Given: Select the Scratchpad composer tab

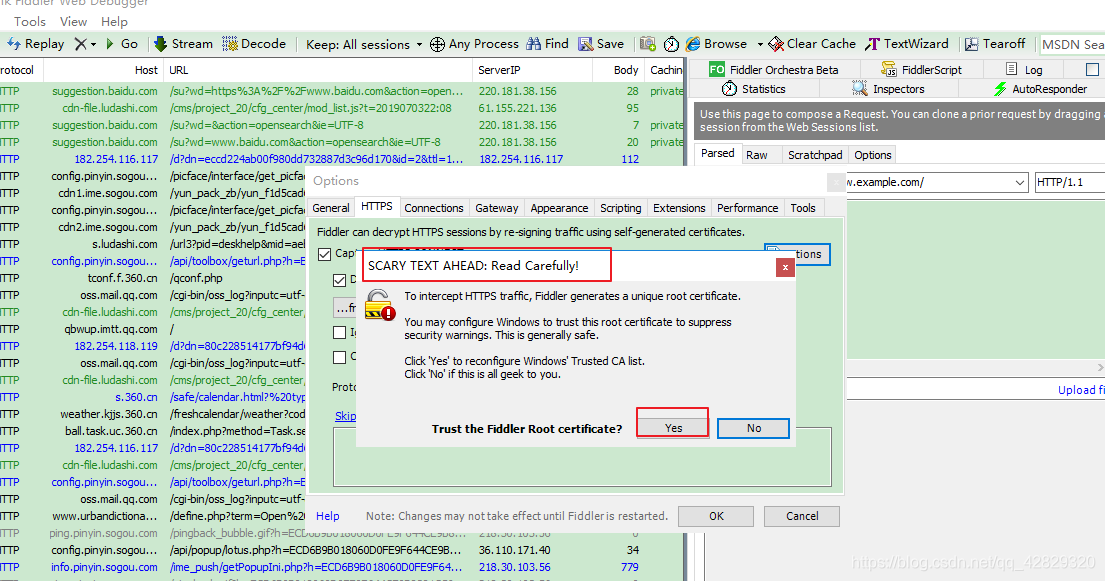Looking at the screenshot, I should [815, 154].
